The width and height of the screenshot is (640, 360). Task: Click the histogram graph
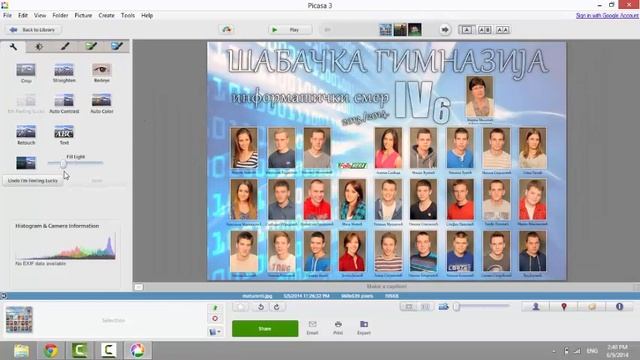click(x=65, y=246)
